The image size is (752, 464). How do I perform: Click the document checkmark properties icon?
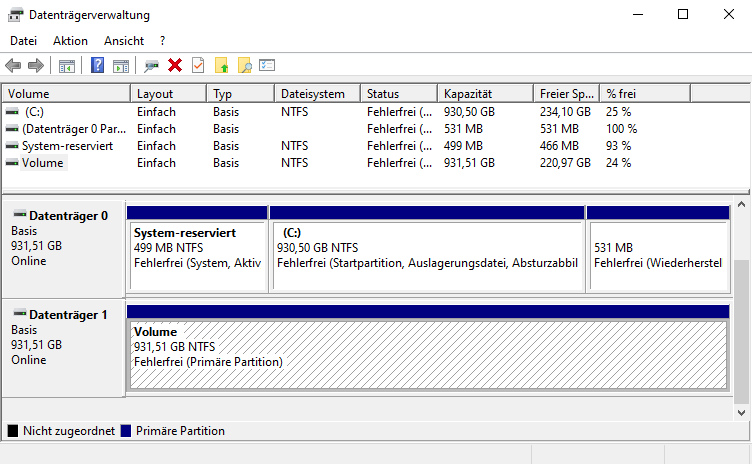[x=198, y=65]
